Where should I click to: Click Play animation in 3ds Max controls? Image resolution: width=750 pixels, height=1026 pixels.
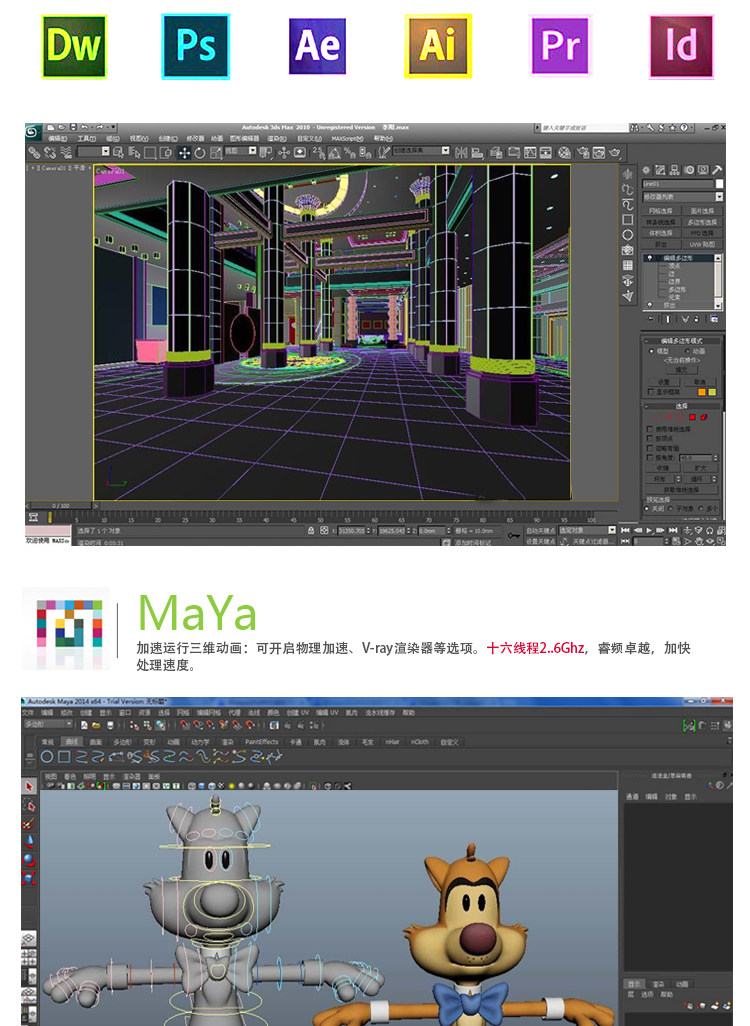[649, 530]
